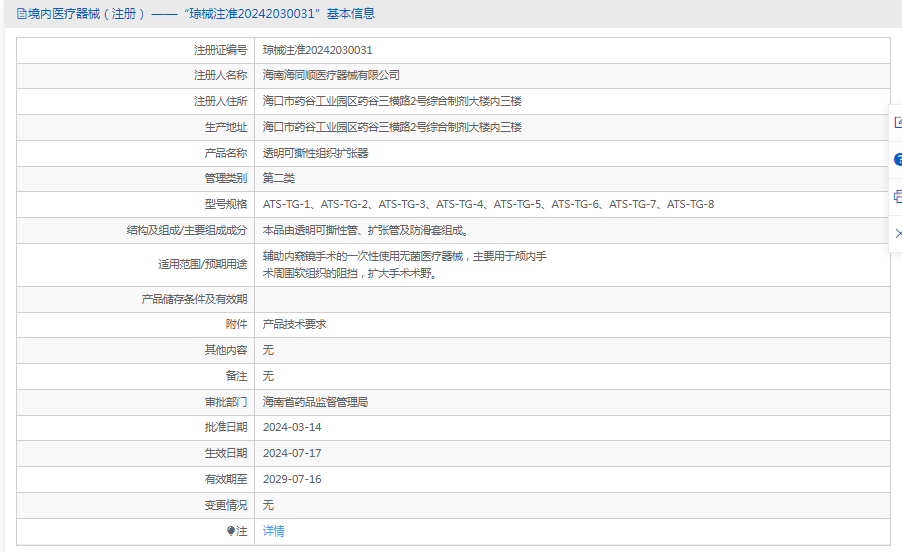
Task: Click the 产品储存条件及有效期 label
Action: coord(194,299)
